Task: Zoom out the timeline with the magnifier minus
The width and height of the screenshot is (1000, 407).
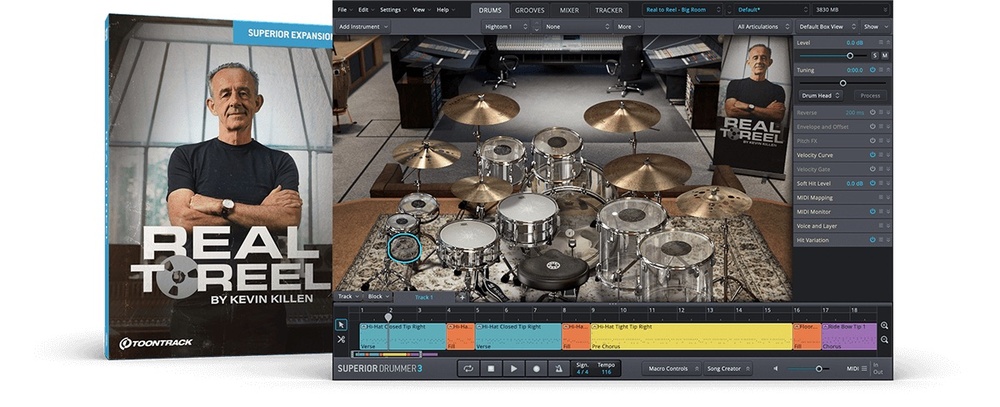Action: click(x=885, y=339)
